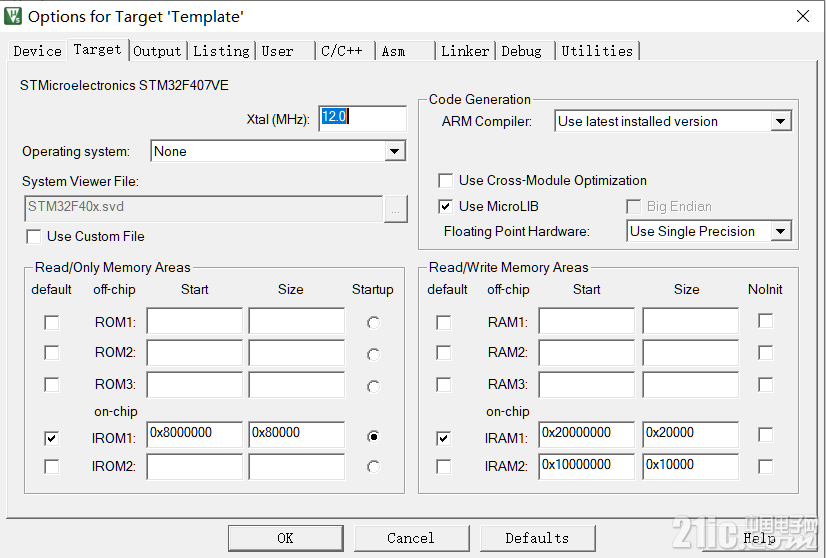The image size is (826, 558).
Task: Uncheck the IROM1 default checkbox
Action: (x=52, y=438)
